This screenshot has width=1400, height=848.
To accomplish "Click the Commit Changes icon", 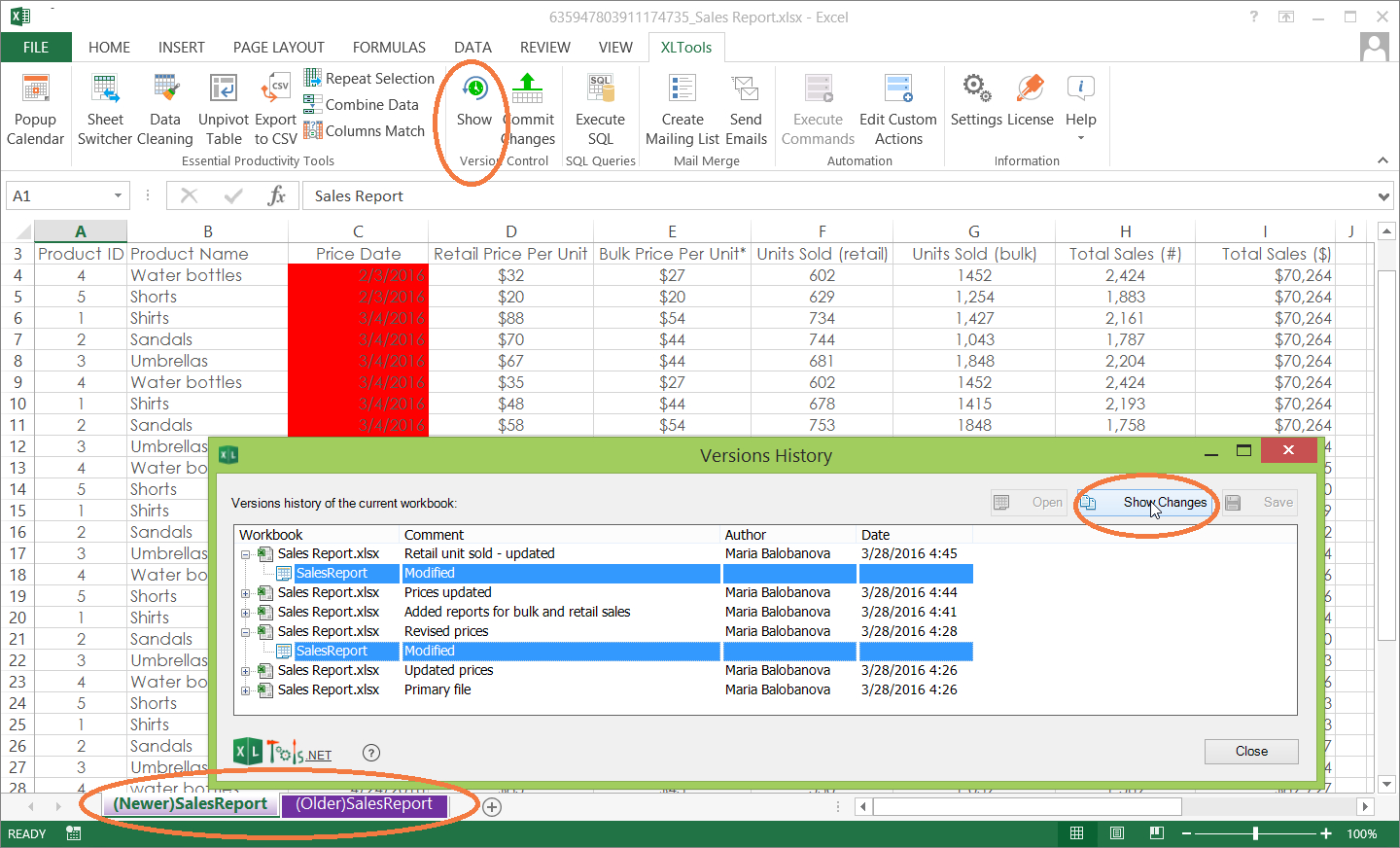I will (528, 107).
